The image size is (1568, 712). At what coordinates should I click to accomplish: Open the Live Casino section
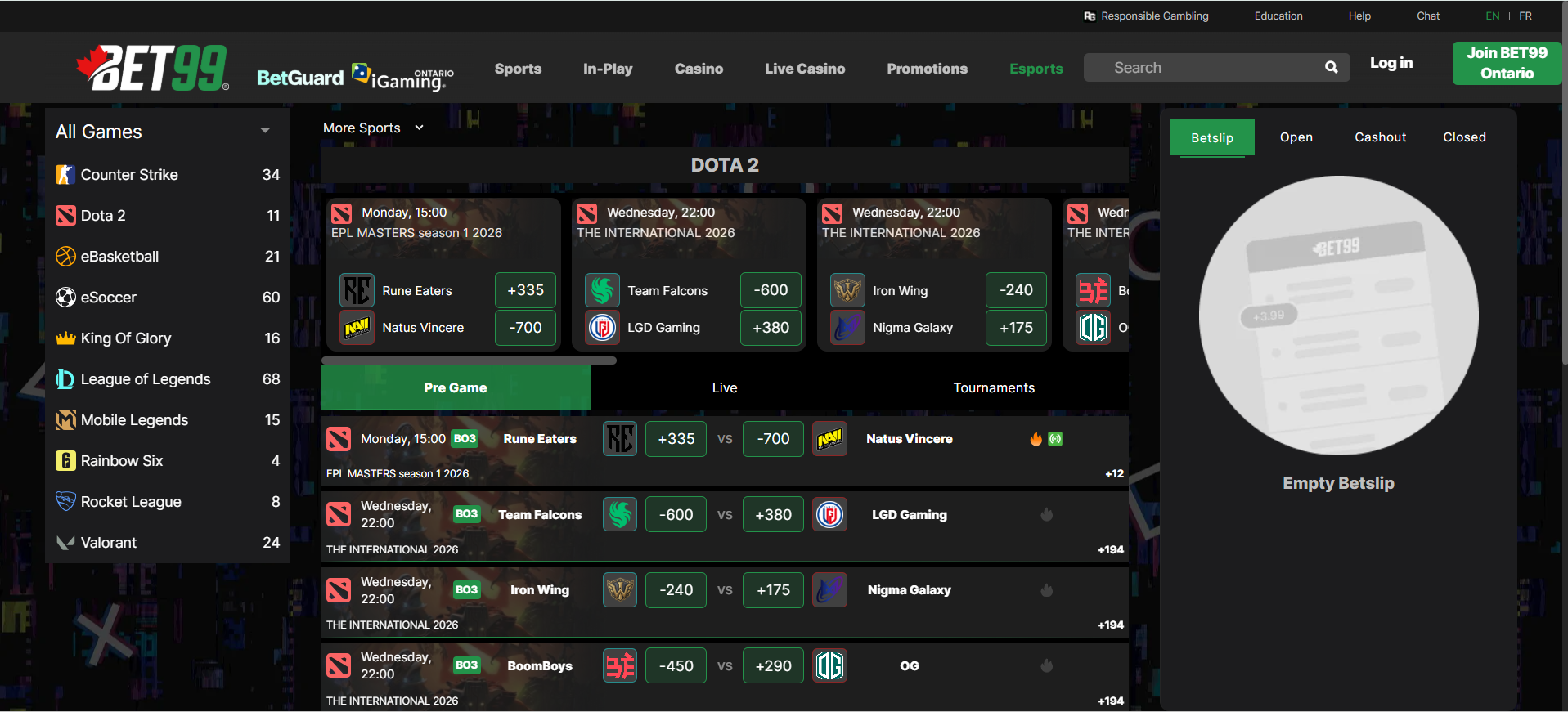click(x=805, y=69)
